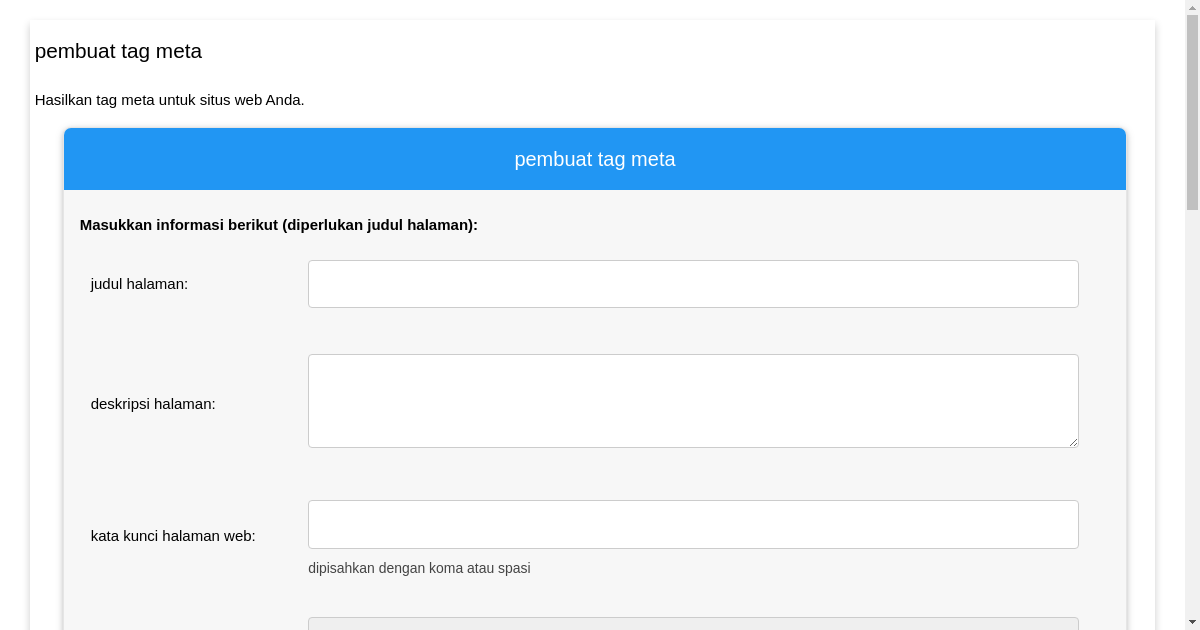Click the partially visible input field at the bottom

point(693,625)
